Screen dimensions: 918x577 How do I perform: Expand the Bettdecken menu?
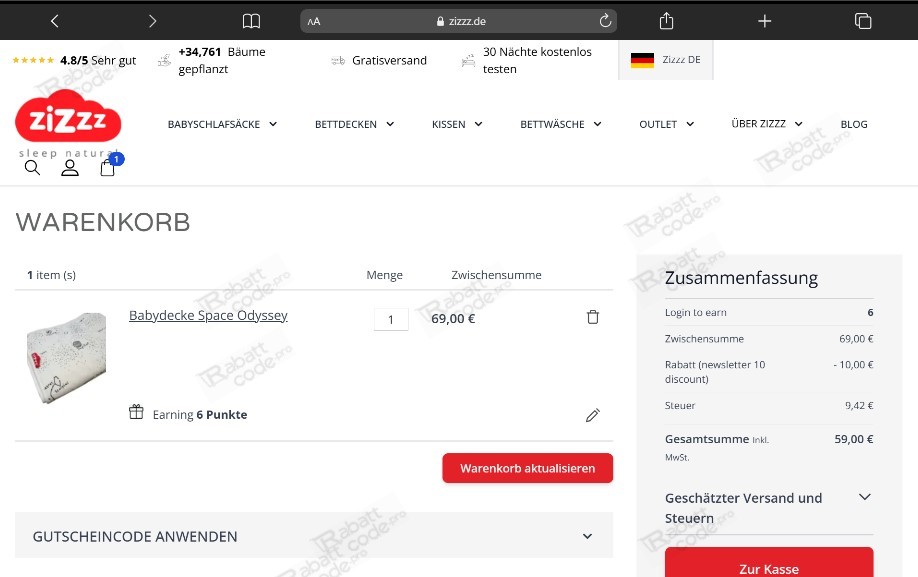click(355, 124)
